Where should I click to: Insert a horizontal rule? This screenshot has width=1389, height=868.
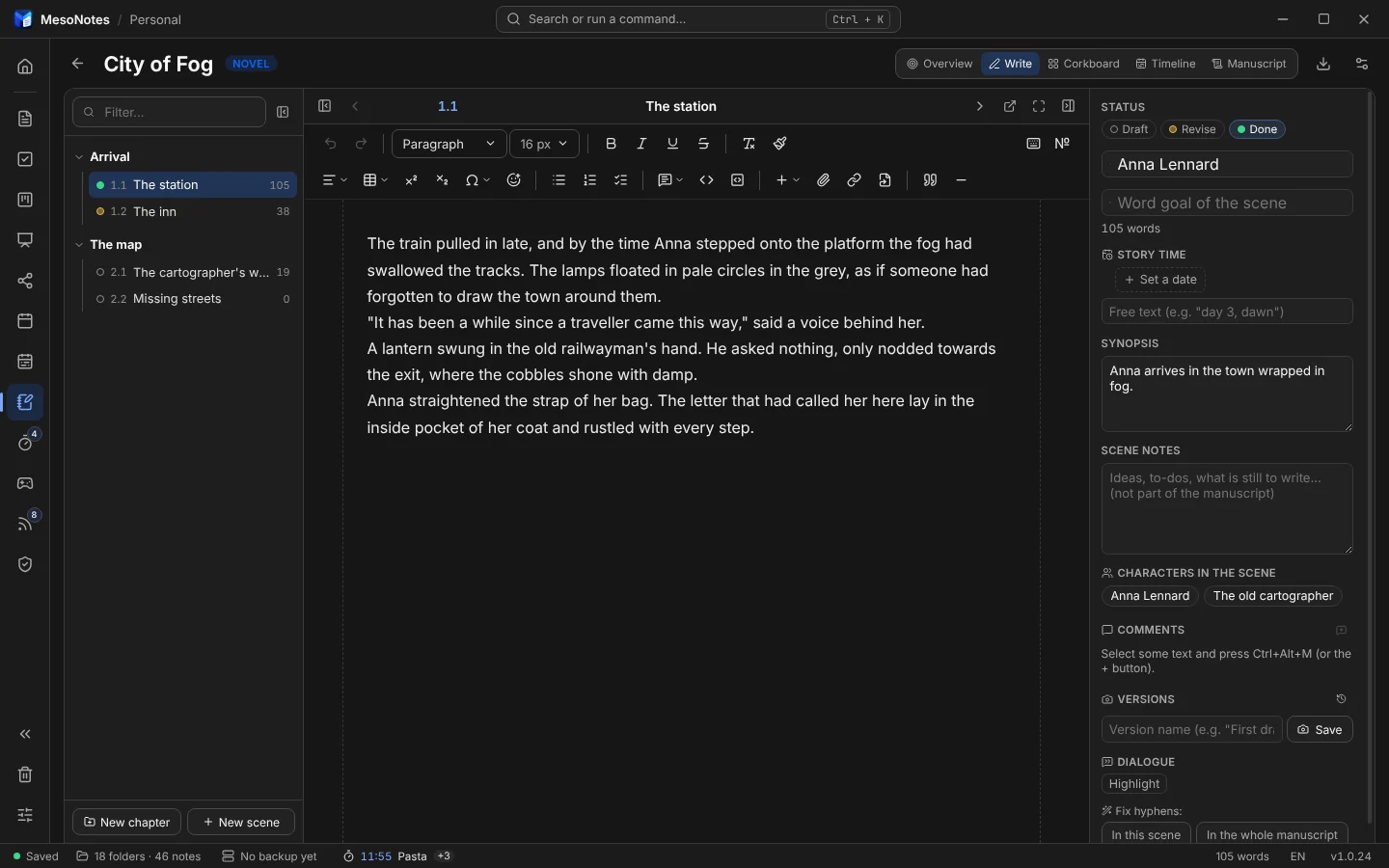(962, 180)
